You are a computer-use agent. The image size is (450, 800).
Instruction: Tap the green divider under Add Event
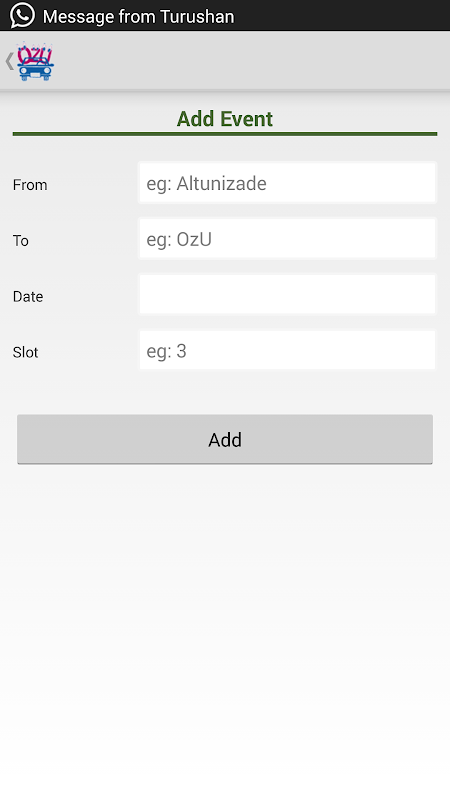[225, 134]
